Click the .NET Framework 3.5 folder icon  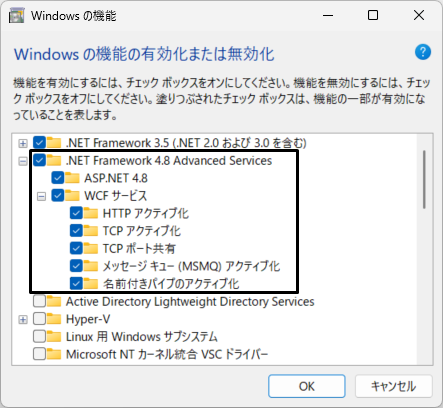[x=54, y=143]
